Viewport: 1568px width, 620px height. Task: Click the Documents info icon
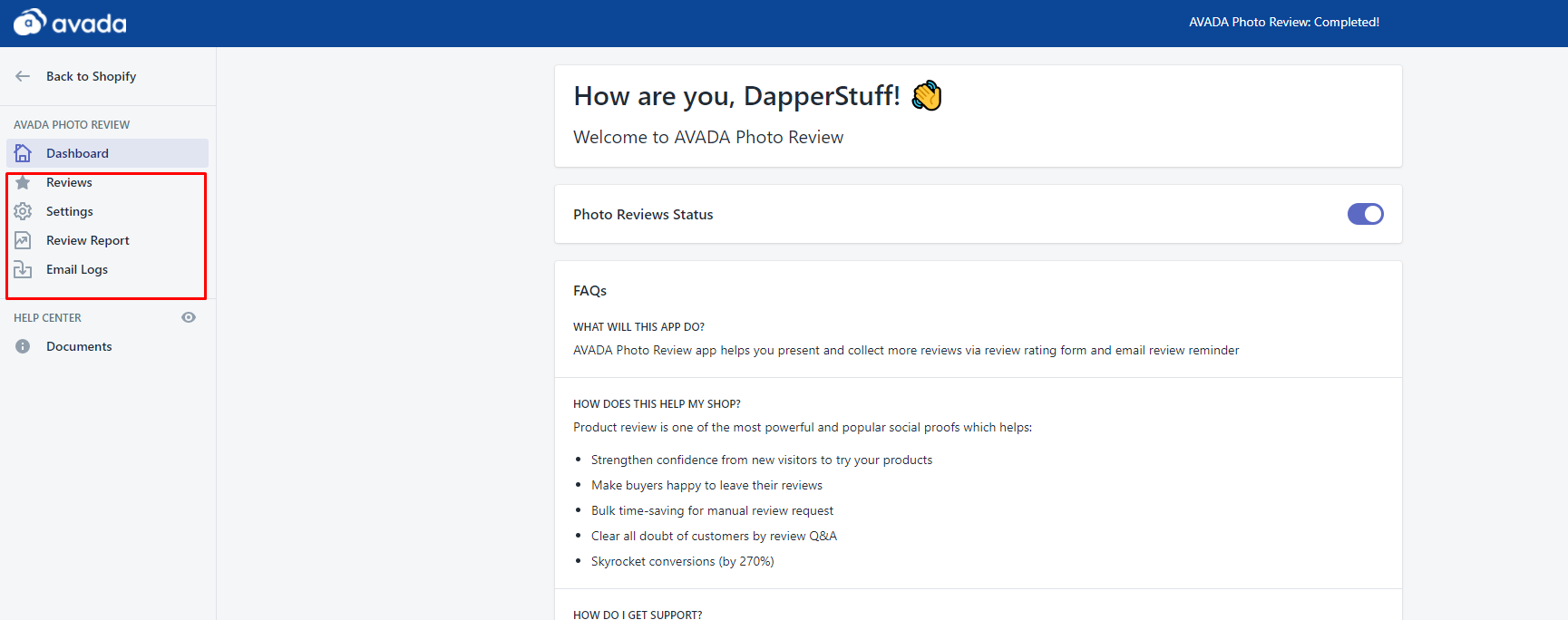click(x=23, y=346)
